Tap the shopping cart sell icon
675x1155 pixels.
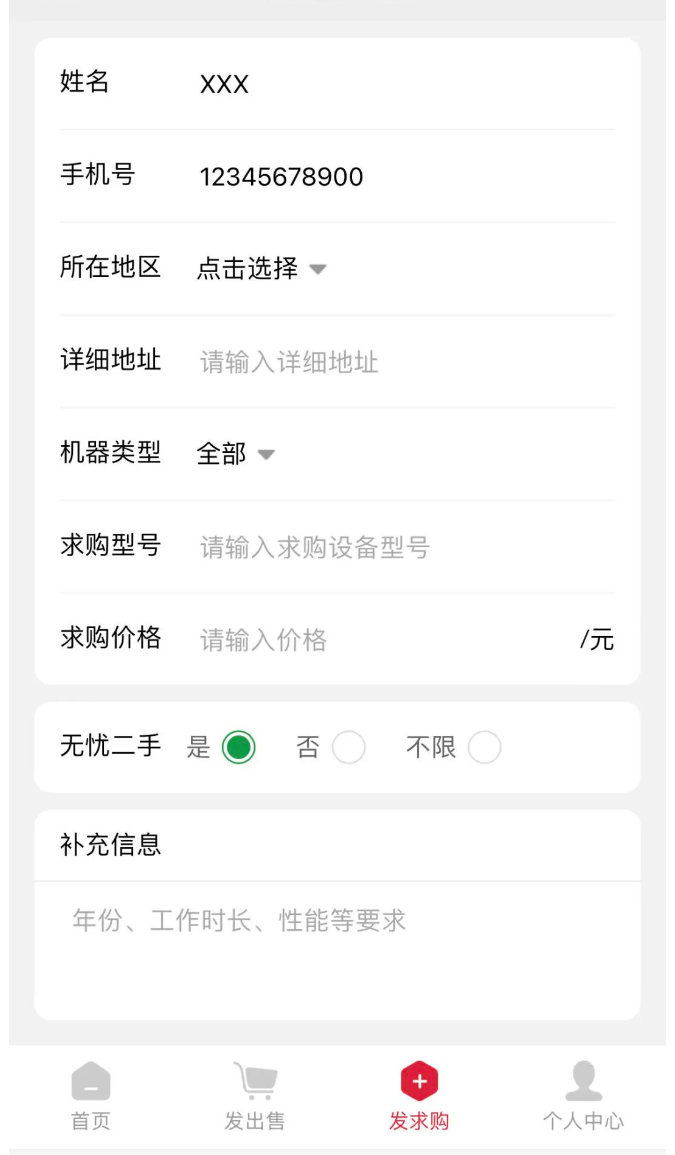255,1081
